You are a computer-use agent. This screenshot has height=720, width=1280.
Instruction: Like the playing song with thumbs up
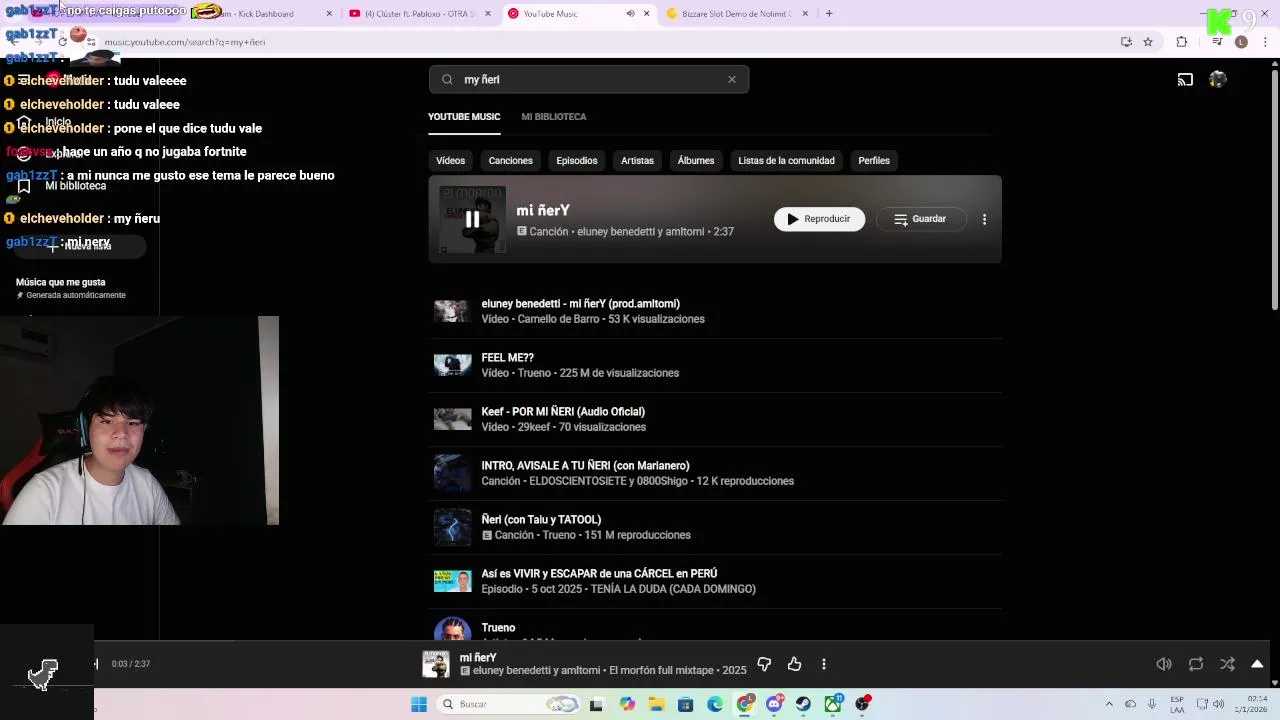click(794, 664)
